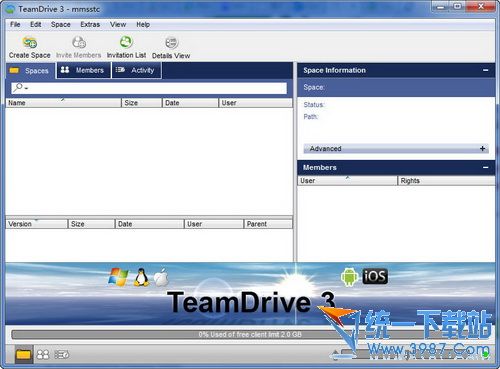Select the Members tab

84,70
